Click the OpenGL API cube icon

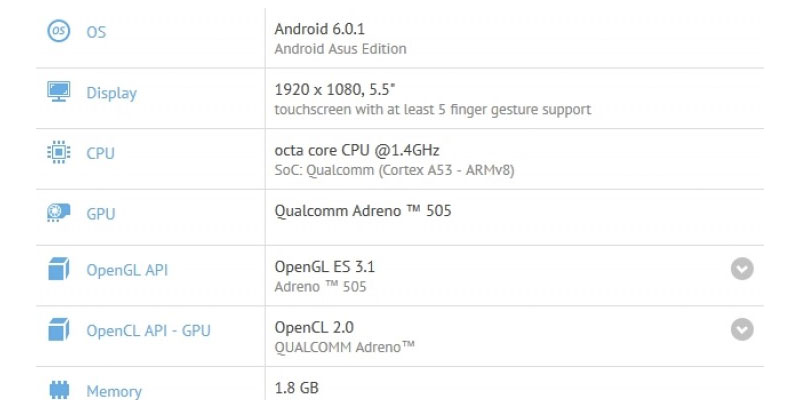point(59,269)
